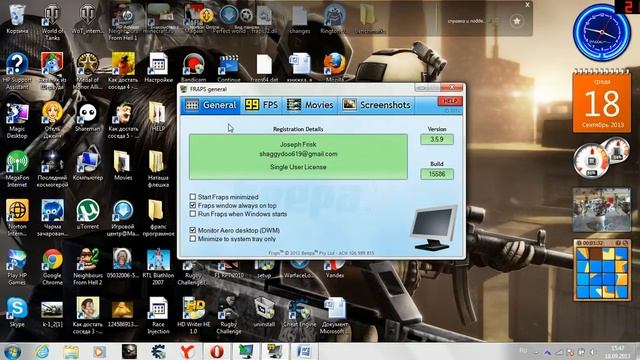Viewport: 640px width, 360px height.
Task: Select the Компьютер desktop icon
Action: [87, 166]
